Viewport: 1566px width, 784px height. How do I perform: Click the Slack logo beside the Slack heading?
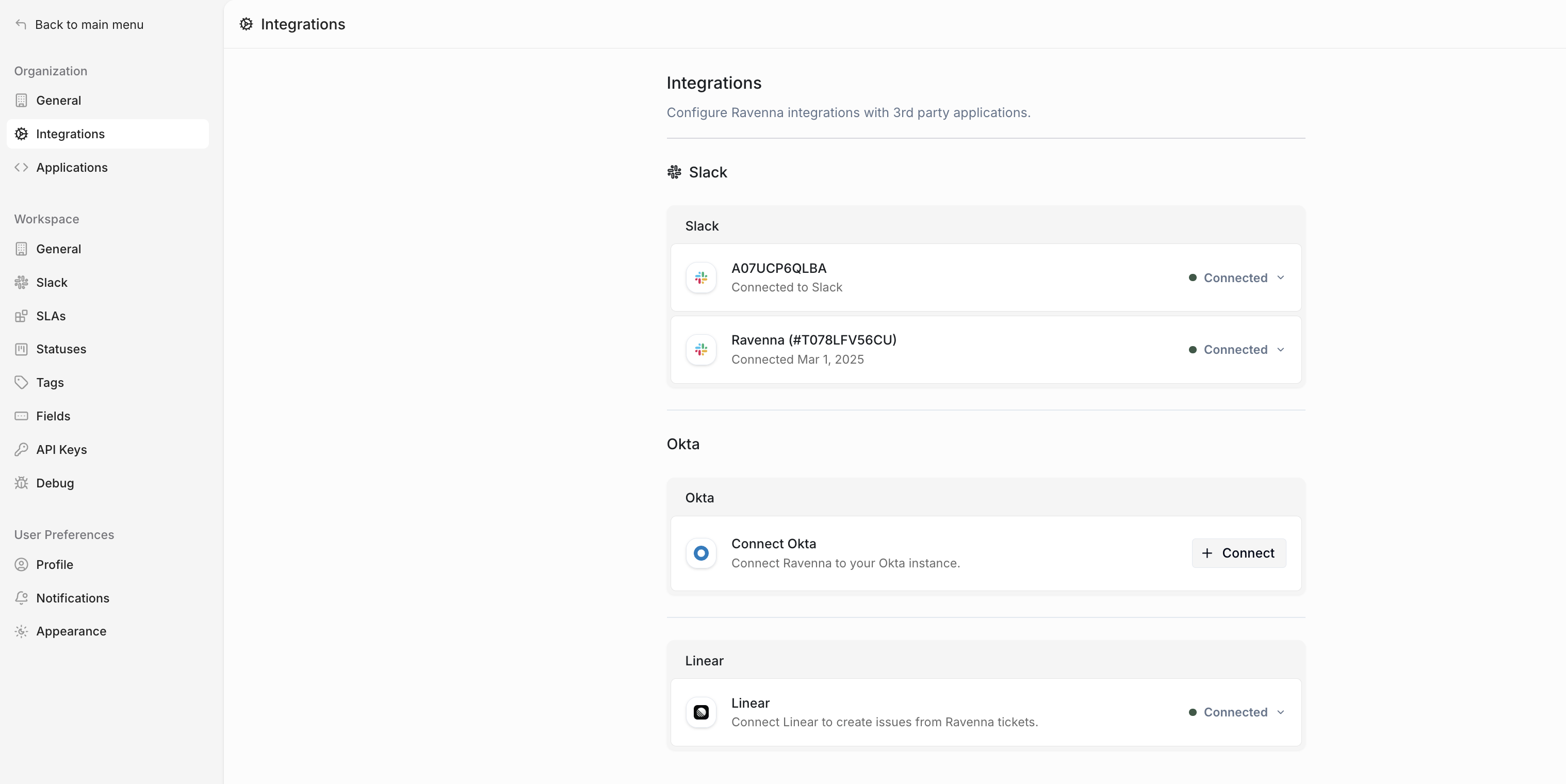674,172
